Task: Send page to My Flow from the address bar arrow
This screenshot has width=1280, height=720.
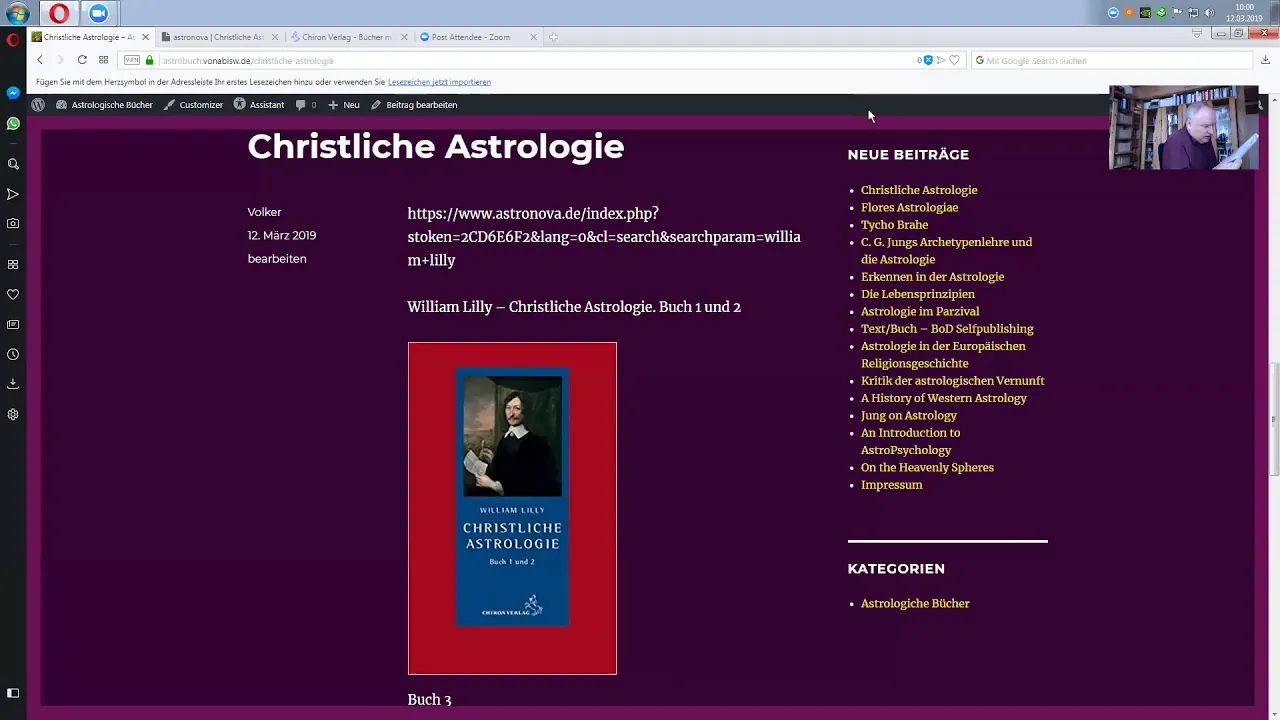Action: 941,60
